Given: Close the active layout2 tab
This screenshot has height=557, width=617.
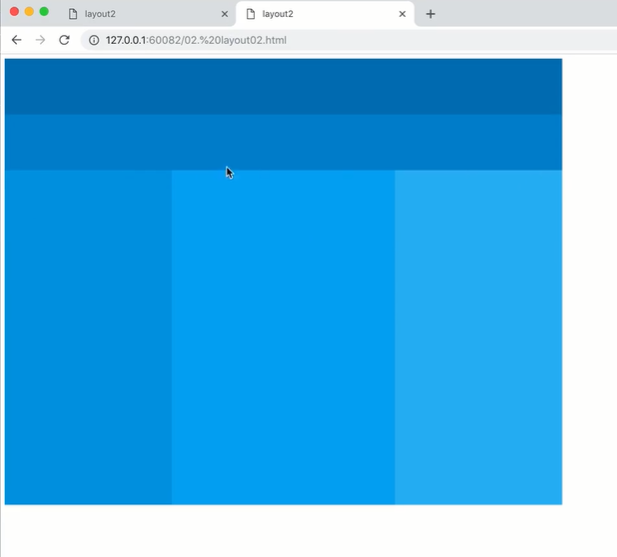Looking at the screenshot, I should point(402,14).
